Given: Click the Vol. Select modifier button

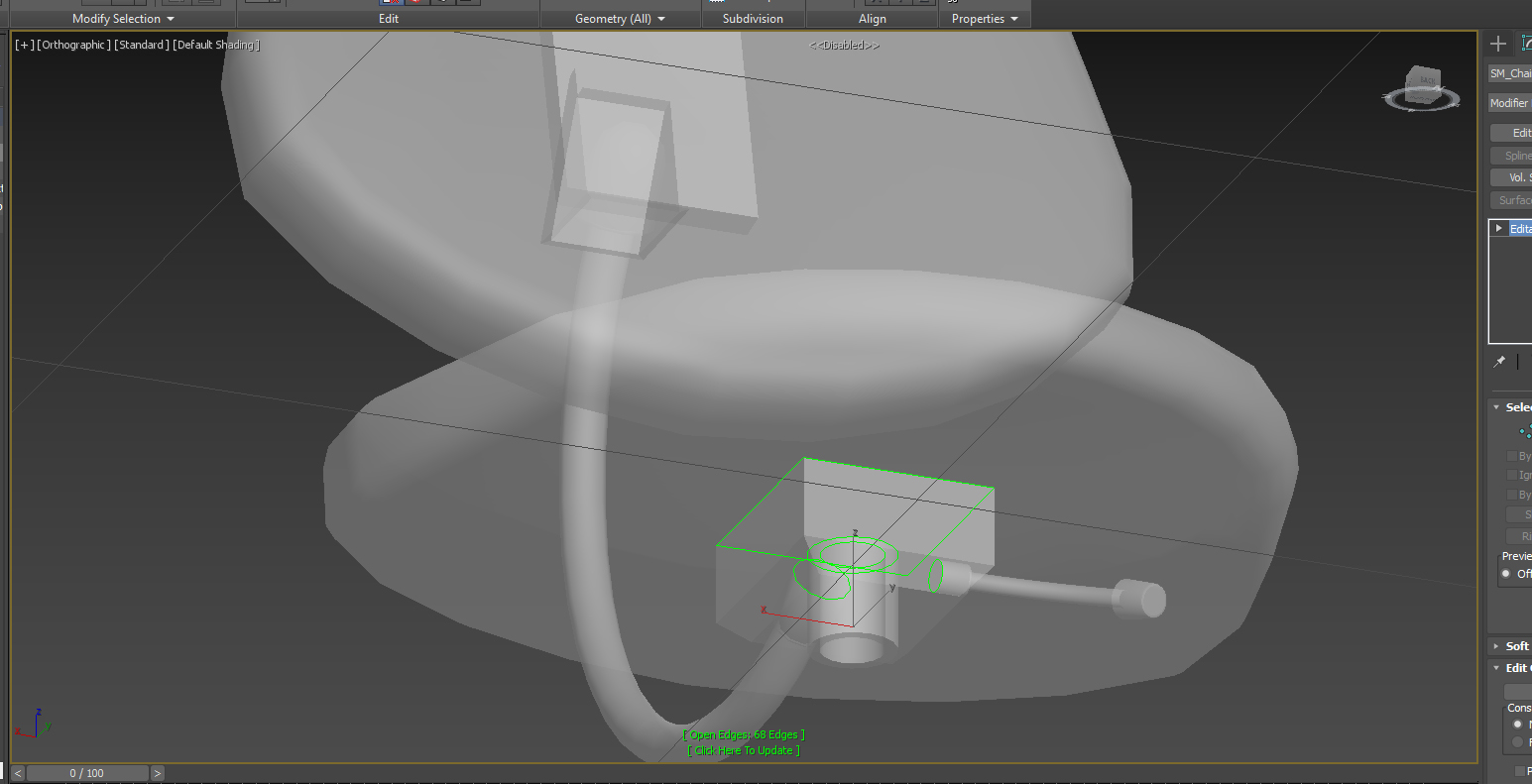Looking at the screenshot, I should pos(1513,177).
